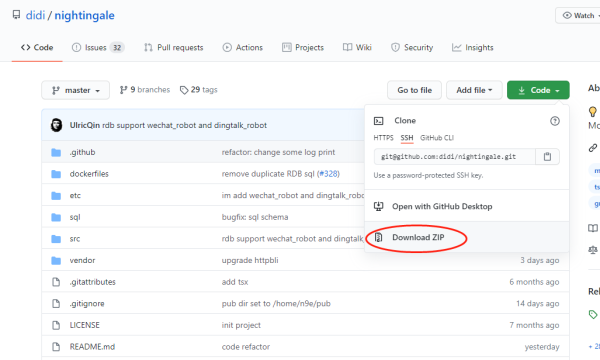Click the LICENSE file icon

click(x=56, y=325)
